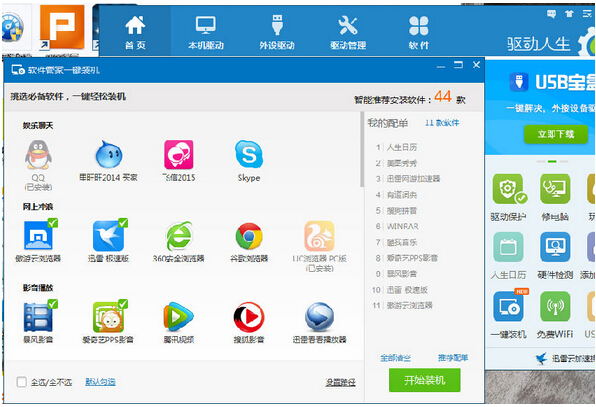Open the orange P desktop shortcut
Image resolution: width=596 pixels, height=407 pixels.
pos(62,27)
